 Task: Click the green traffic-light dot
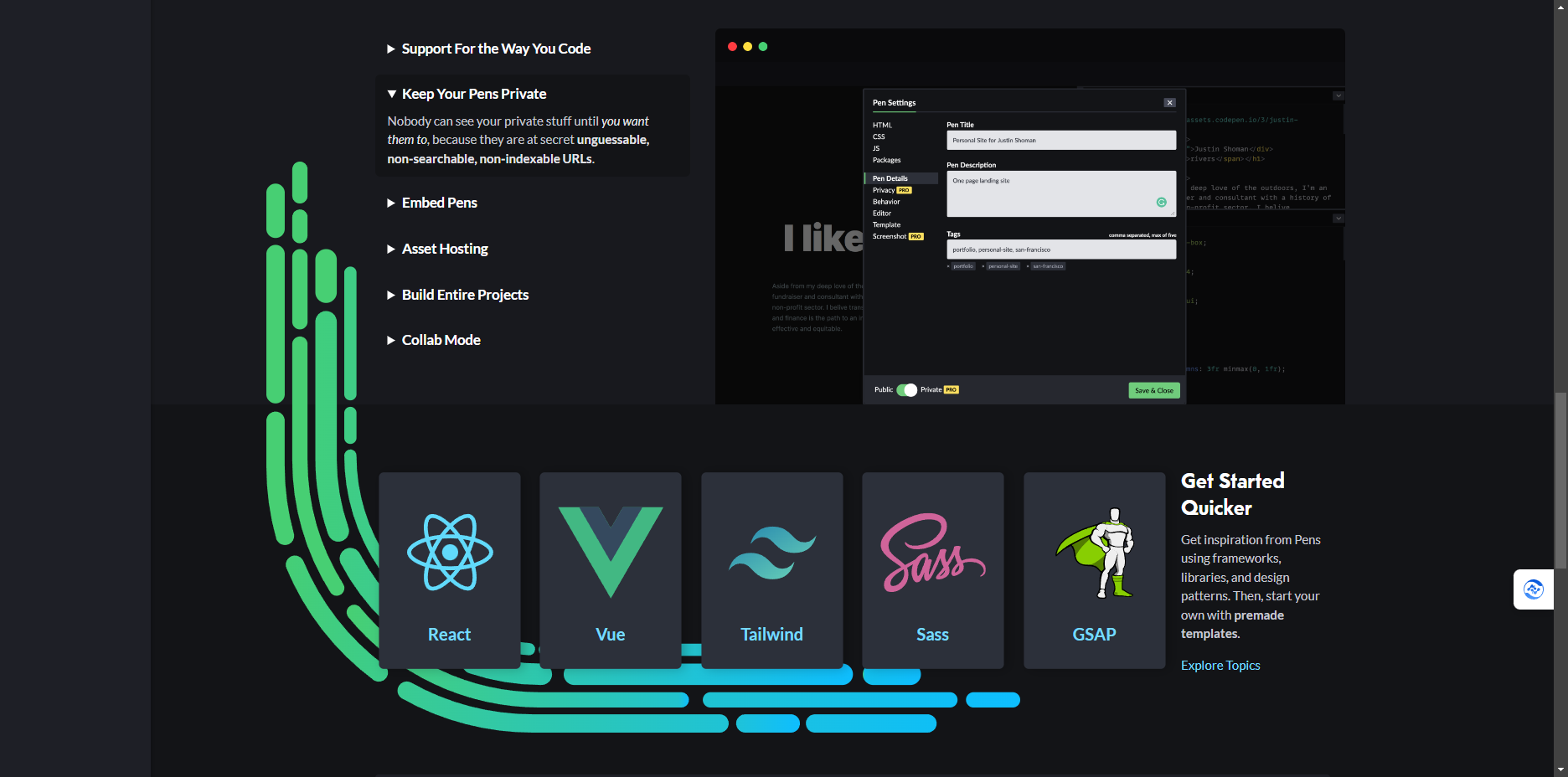point(762,46)
